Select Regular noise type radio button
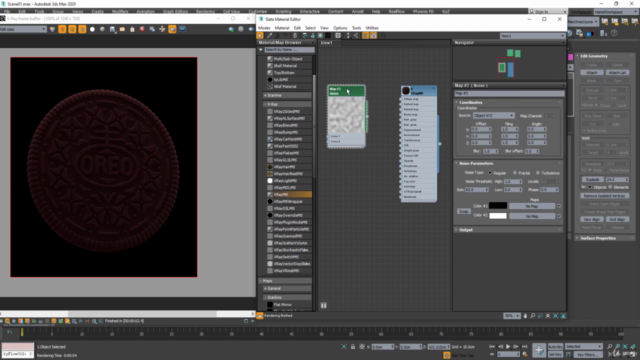 (490, 173)
